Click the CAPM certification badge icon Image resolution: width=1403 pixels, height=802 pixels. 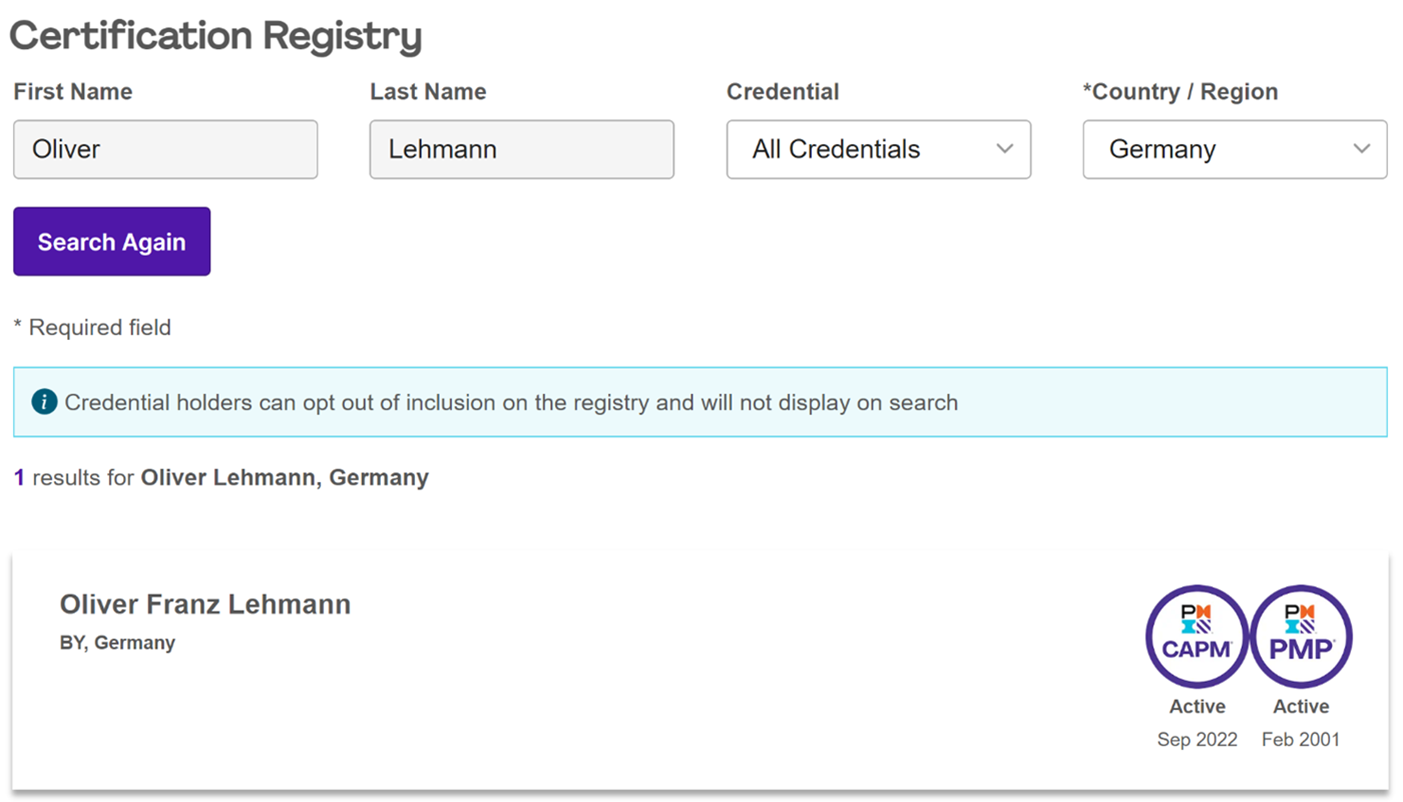(1196, 636)
